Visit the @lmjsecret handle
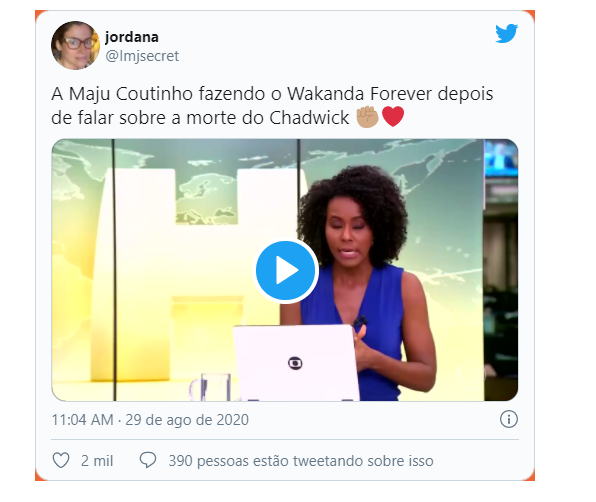This screenshot has height=502, width=596. (142, 56)
